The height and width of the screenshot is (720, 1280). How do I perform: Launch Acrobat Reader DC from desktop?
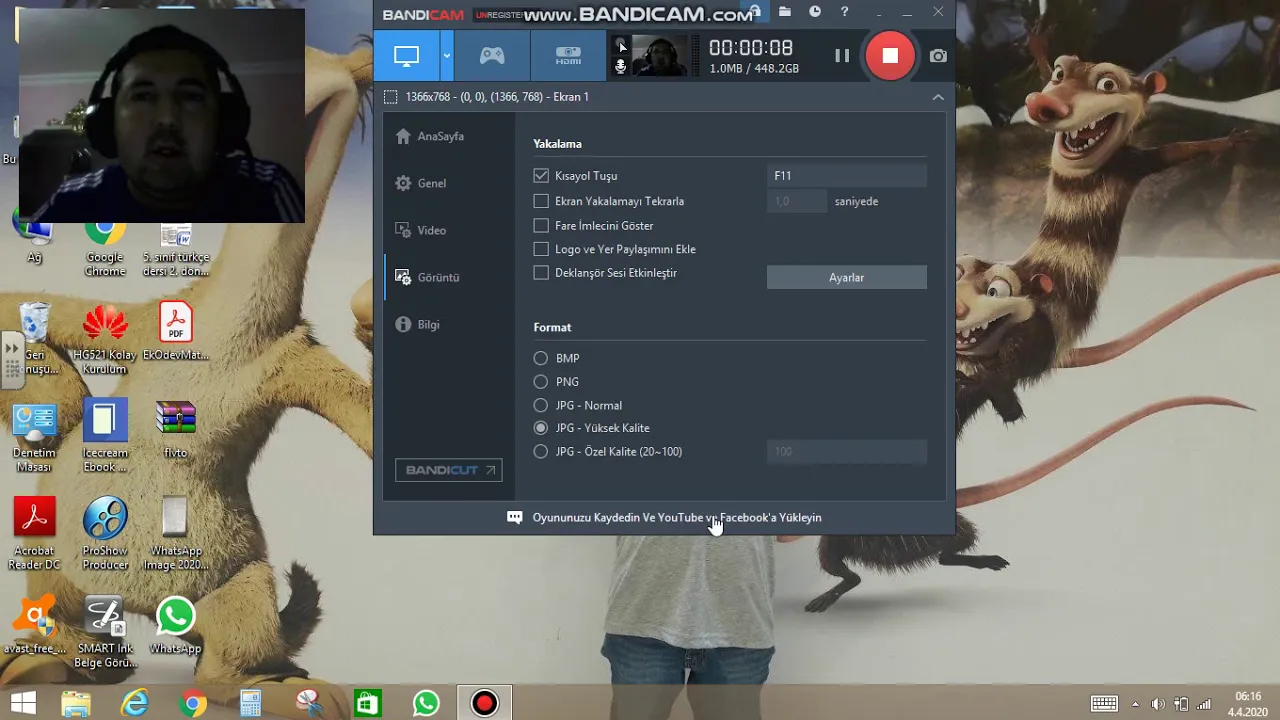35,534
